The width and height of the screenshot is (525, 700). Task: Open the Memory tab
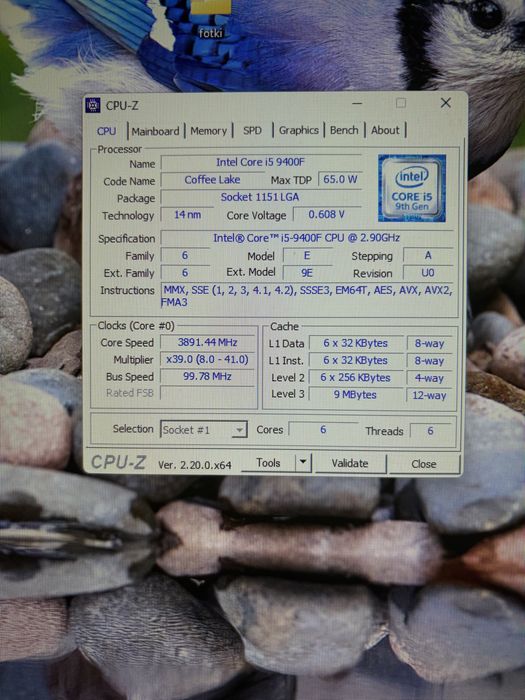[208, 131]
